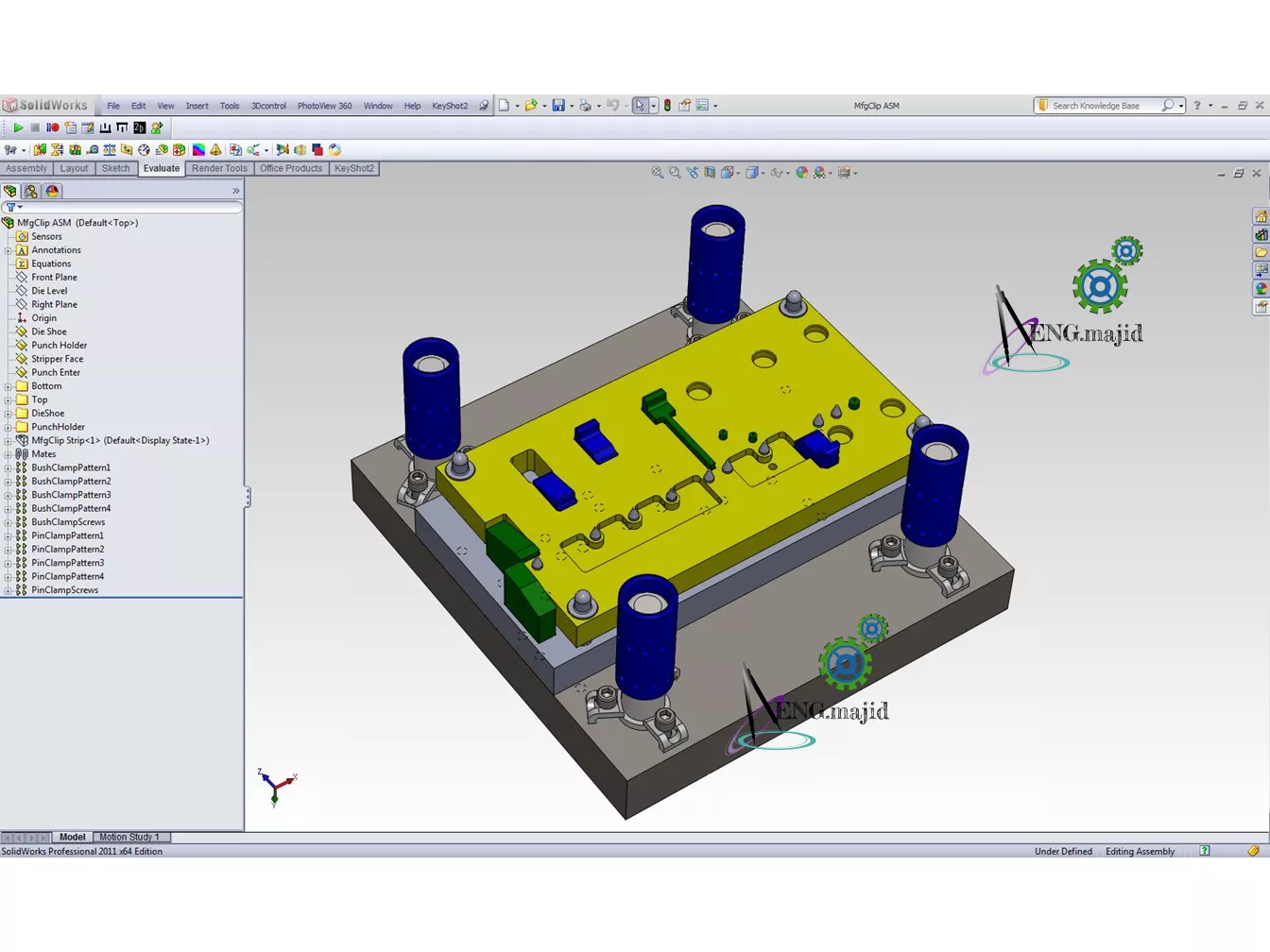Click the Save icon in toolbar
1270x952 pixels.
[x=558, y=106]
